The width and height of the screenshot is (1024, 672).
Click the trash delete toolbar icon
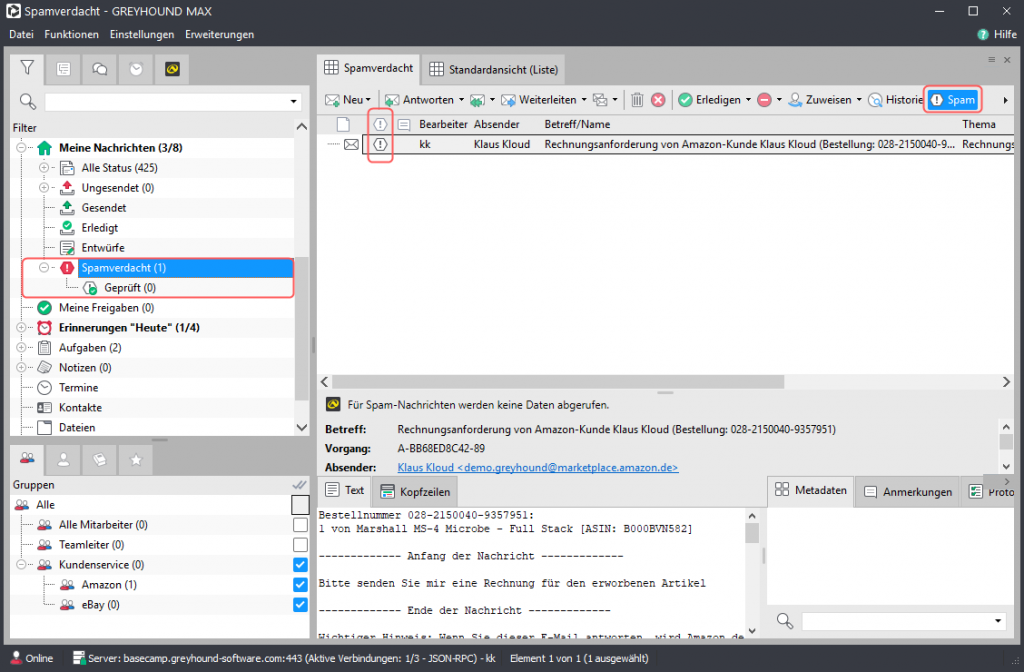637,100
